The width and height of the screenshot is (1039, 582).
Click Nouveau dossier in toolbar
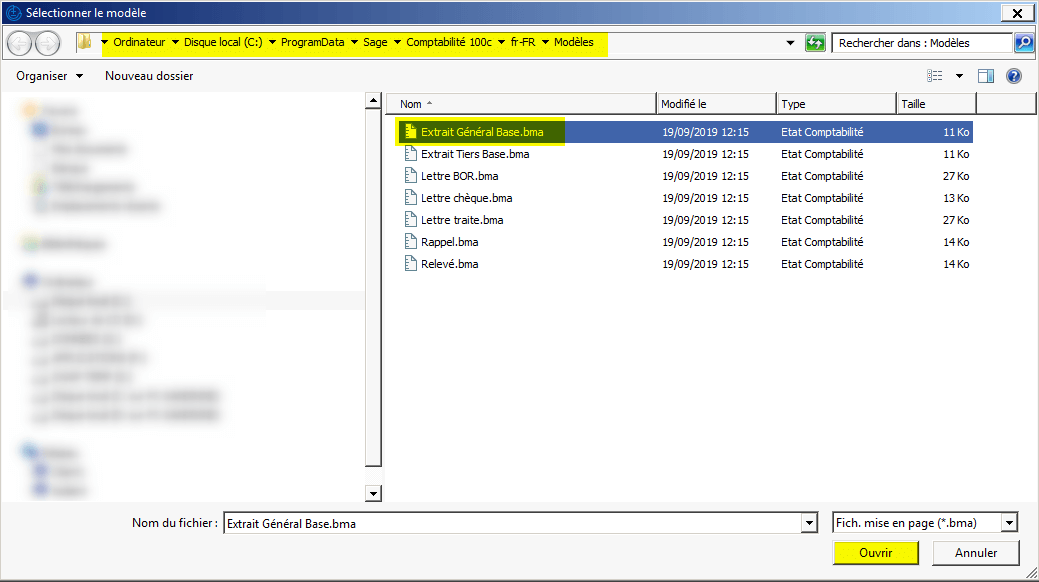(x=149, y=76)
